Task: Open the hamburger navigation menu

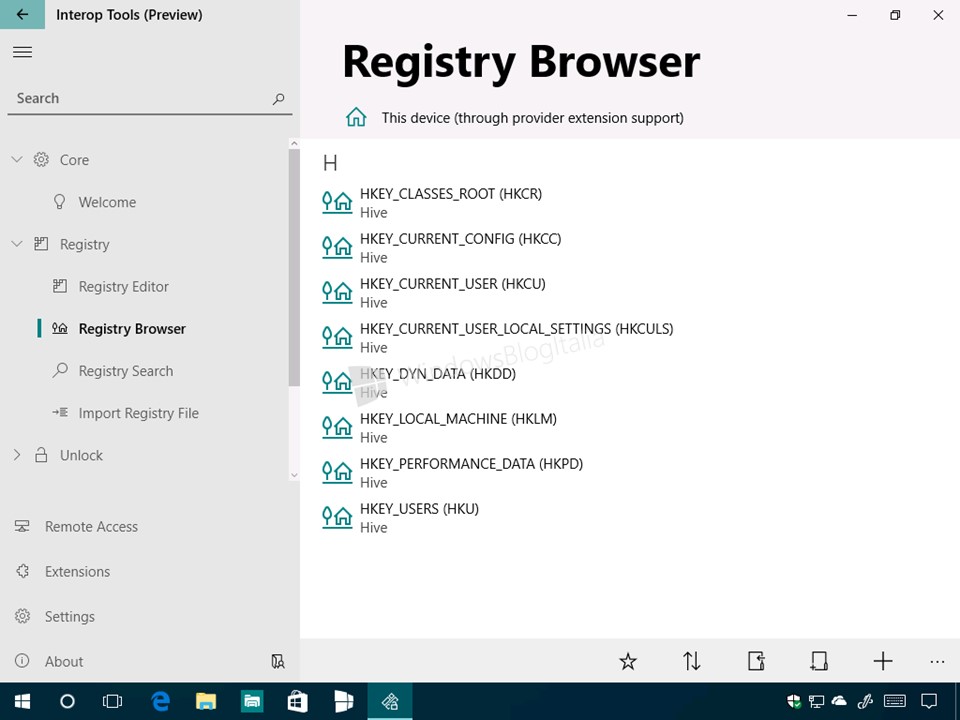Action: coord(23,52)
